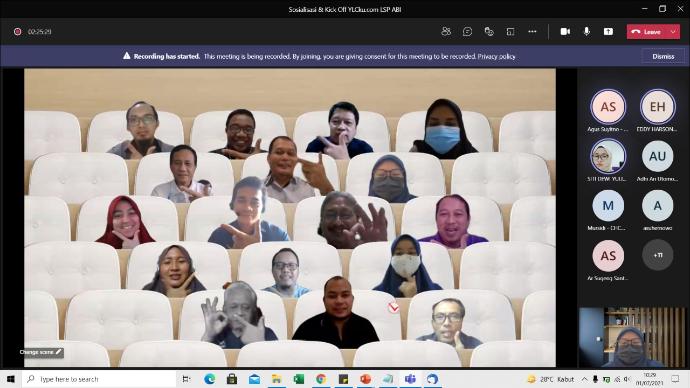
Task: Select the AS avatar of Ar Sugeng
Action: click(x=608, y=256)
